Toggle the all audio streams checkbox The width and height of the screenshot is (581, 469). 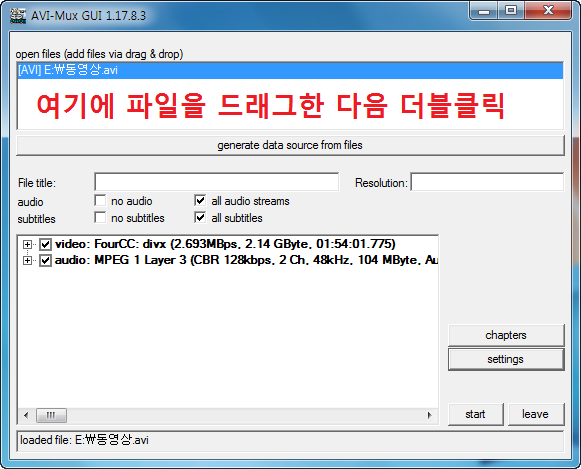[x=200, y=200]
